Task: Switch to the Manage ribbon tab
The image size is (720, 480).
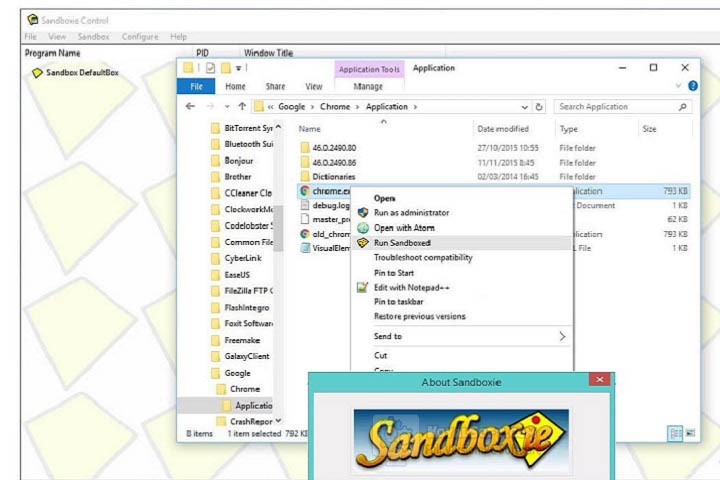Action: pos(368,86)
